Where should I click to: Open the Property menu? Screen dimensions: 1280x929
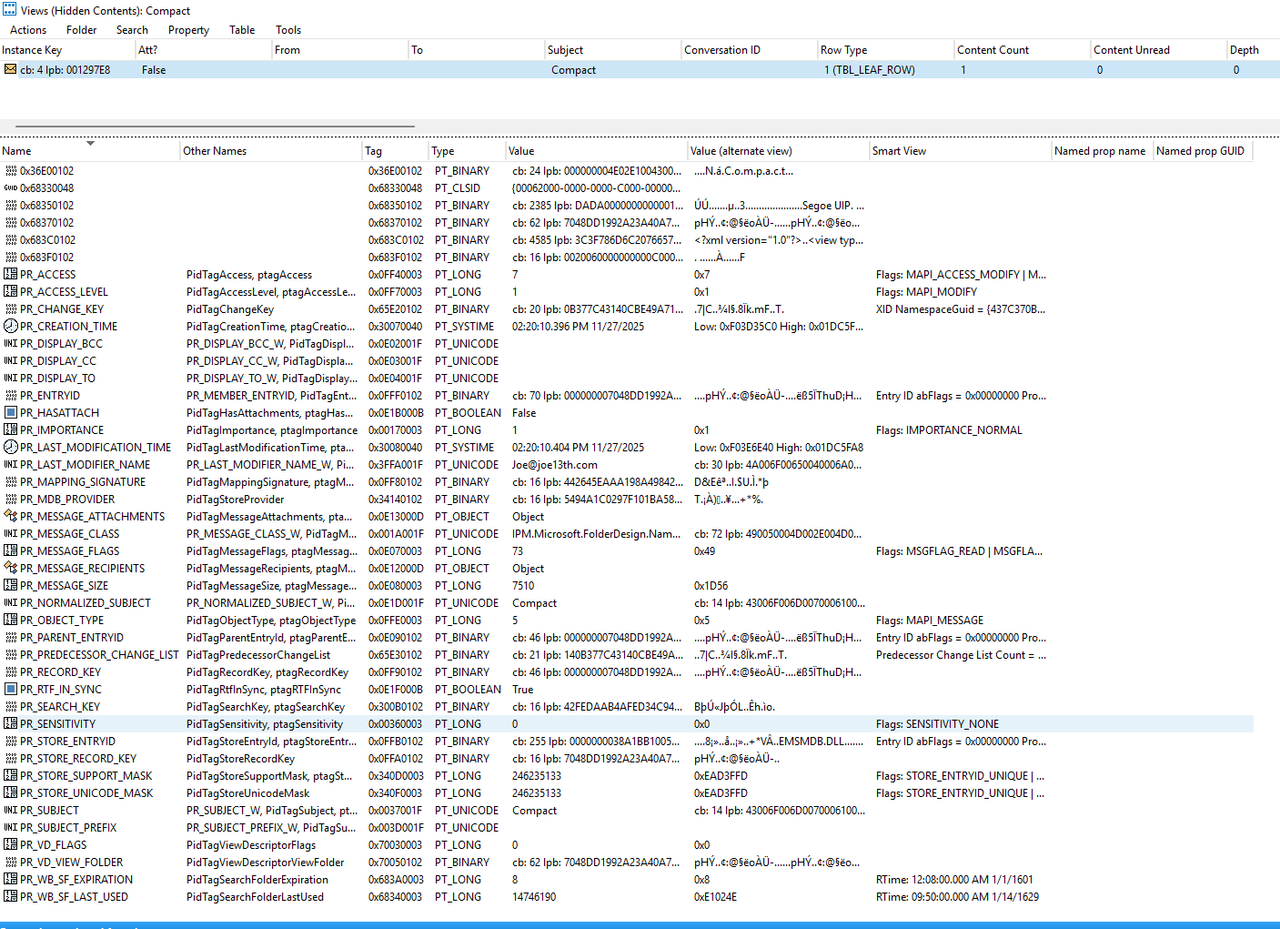pos(189,30)
